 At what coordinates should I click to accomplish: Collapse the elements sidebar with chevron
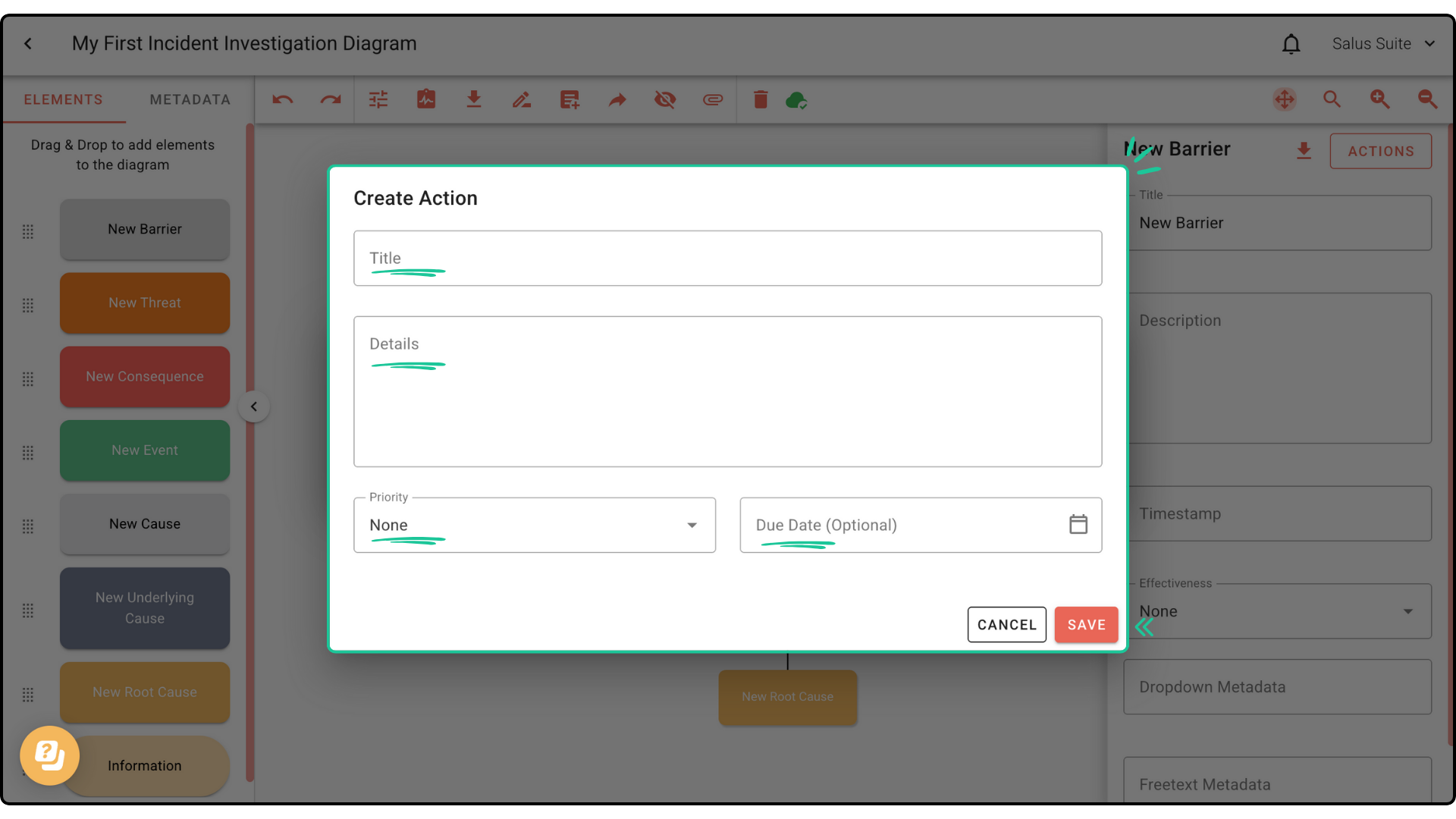(x=254, y=406)
